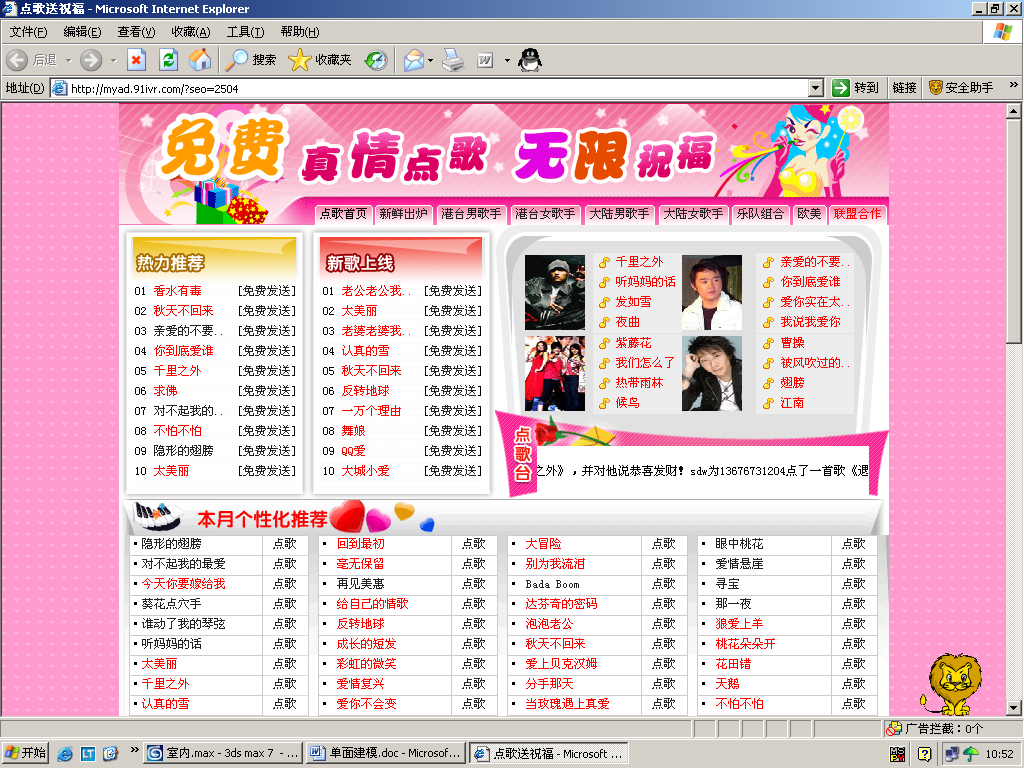The width and height of the screenshot is (1024, 768).
Task: Click the girl group photo thumbnail
Action: (555, 374)
